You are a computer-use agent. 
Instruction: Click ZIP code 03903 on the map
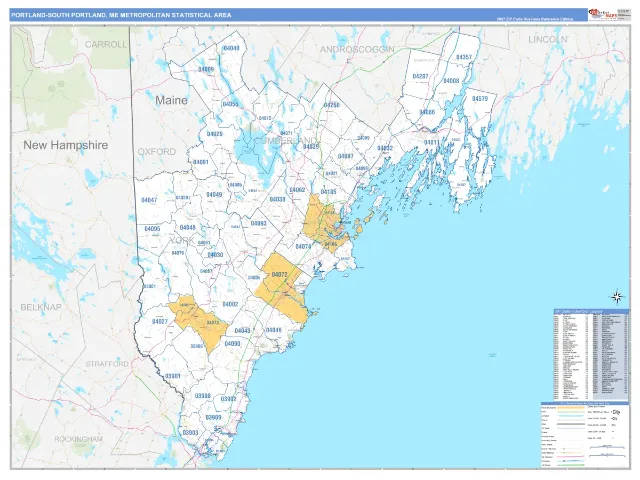tap(190, 433)
